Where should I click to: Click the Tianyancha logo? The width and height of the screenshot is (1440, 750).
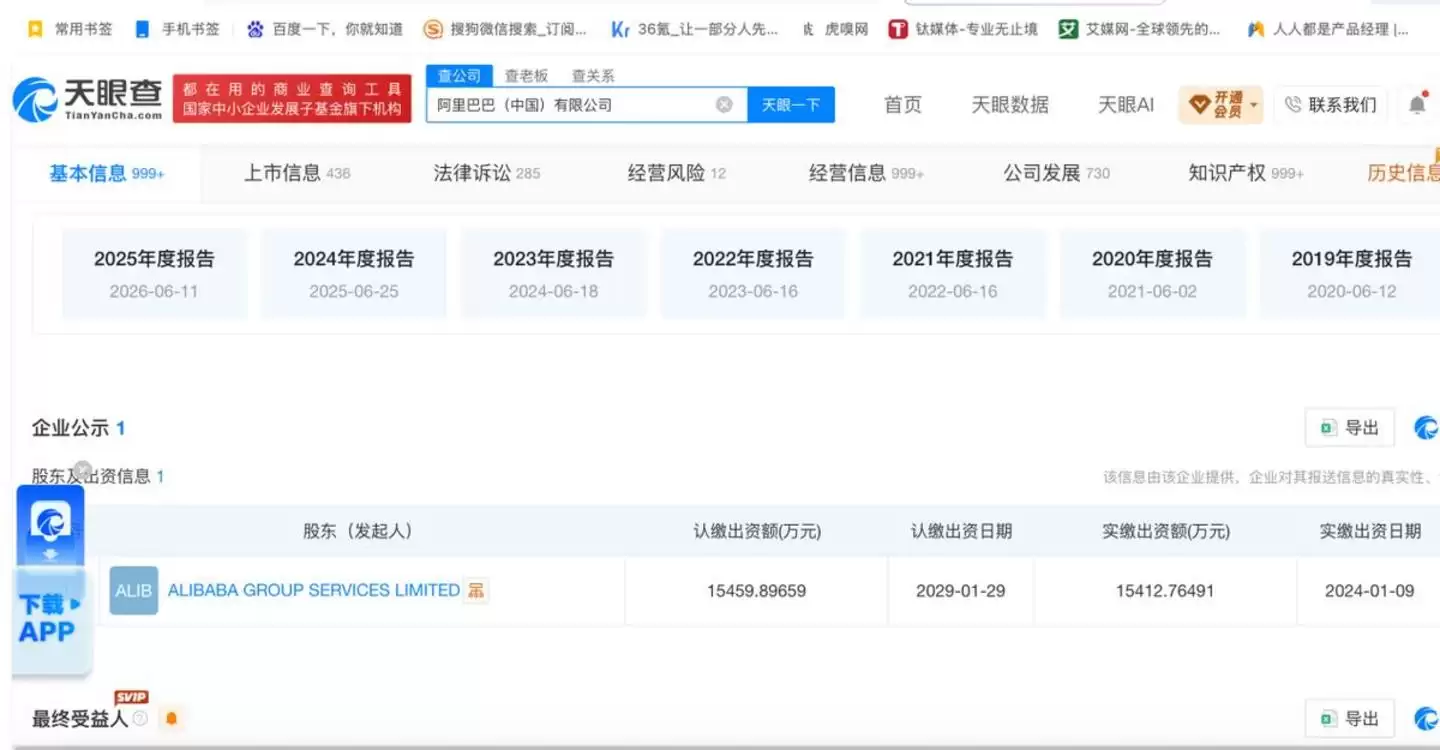coord(87,99)
